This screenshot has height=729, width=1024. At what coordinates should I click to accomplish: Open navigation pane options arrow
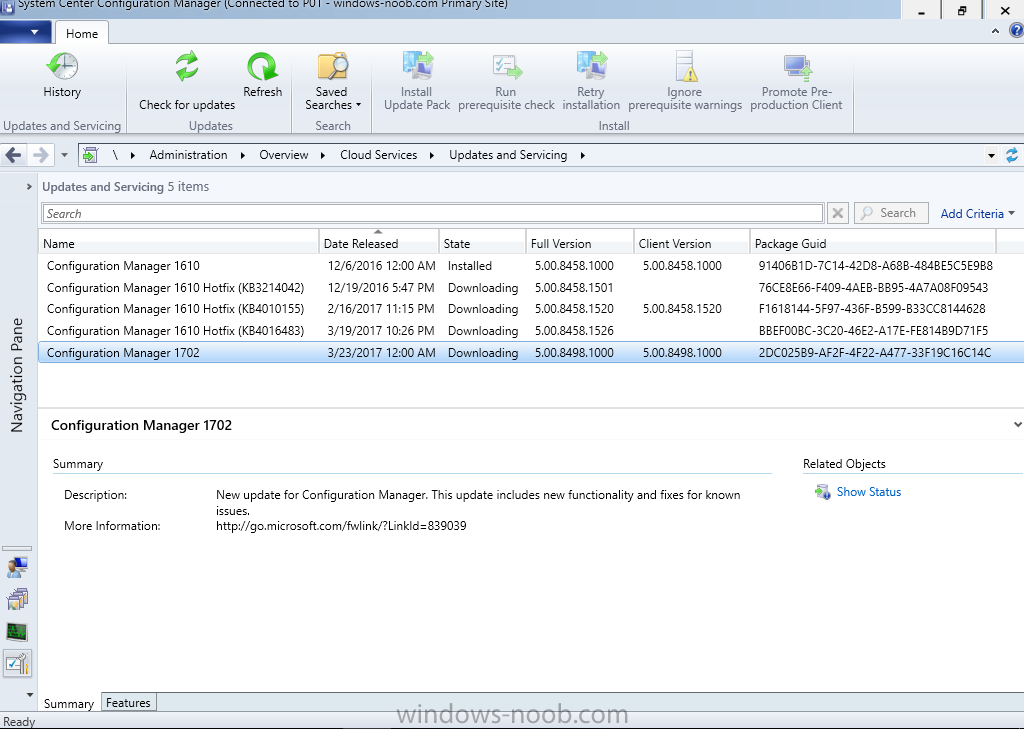tap(29, 694)
